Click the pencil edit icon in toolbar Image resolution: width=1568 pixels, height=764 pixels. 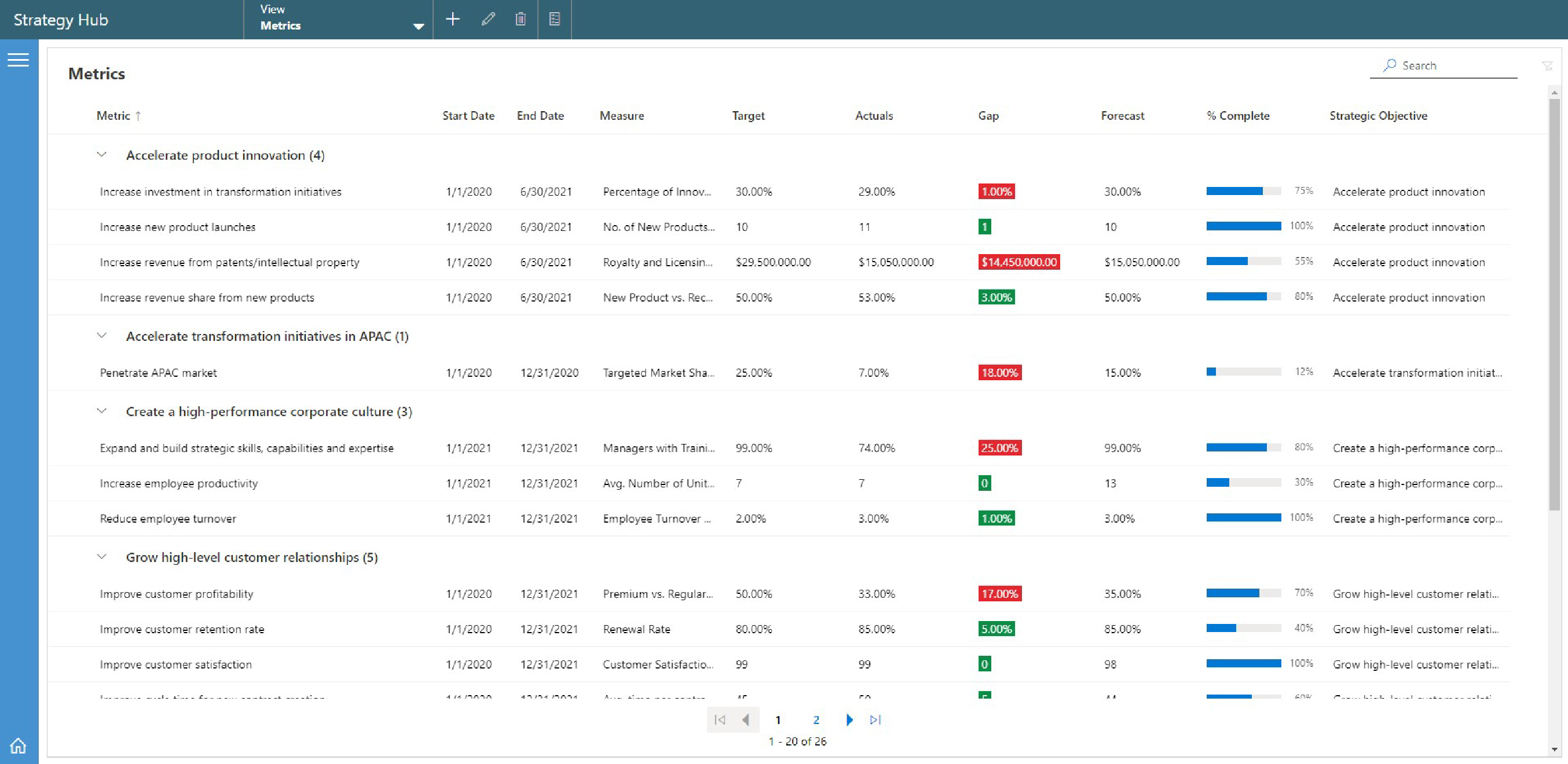488,20
